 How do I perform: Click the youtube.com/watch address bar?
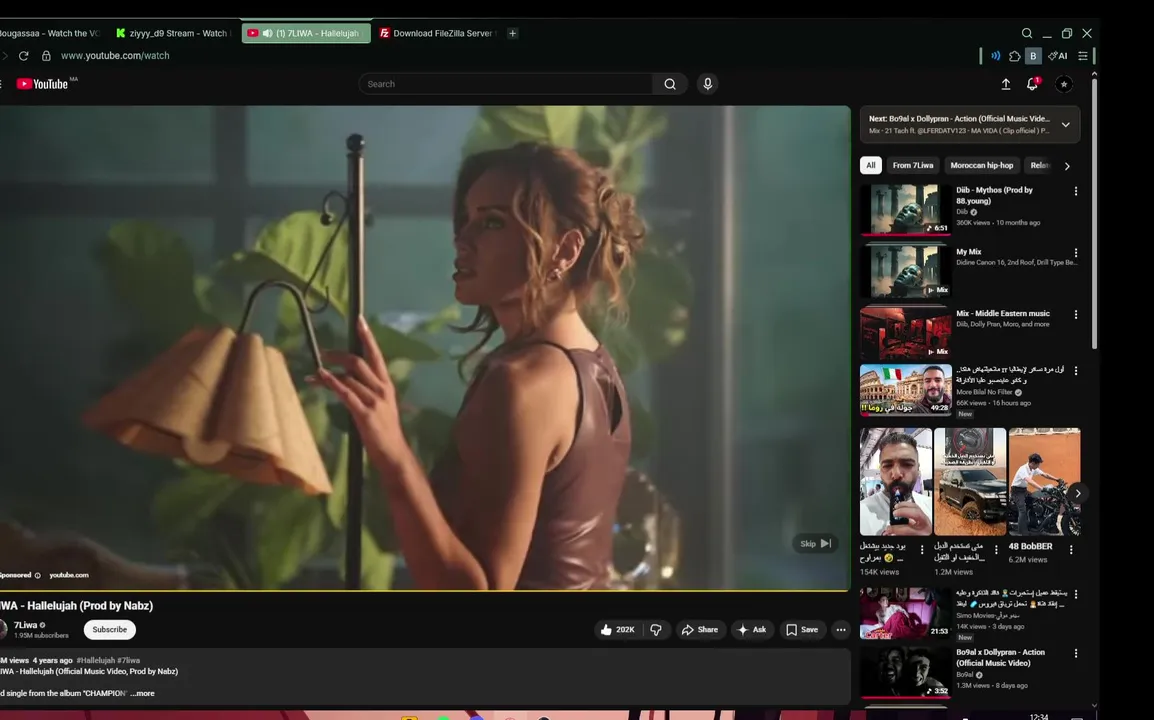click(115, 56)
